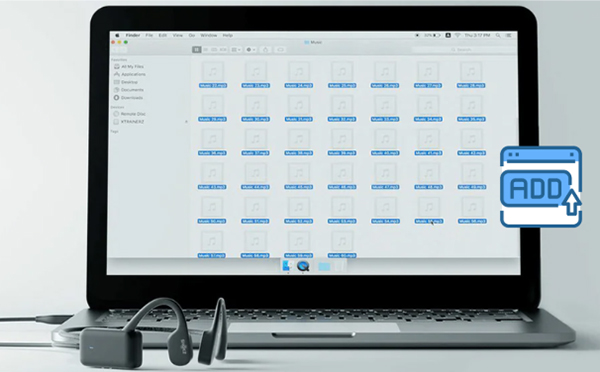Click the Share toolbar button
Viewport: 600px width, 372px height.
(266, 50)
